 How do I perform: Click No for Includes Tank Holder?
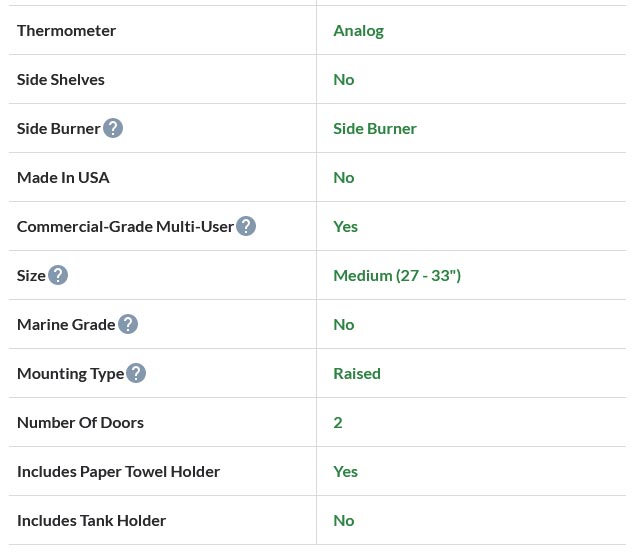pos(344,520)
